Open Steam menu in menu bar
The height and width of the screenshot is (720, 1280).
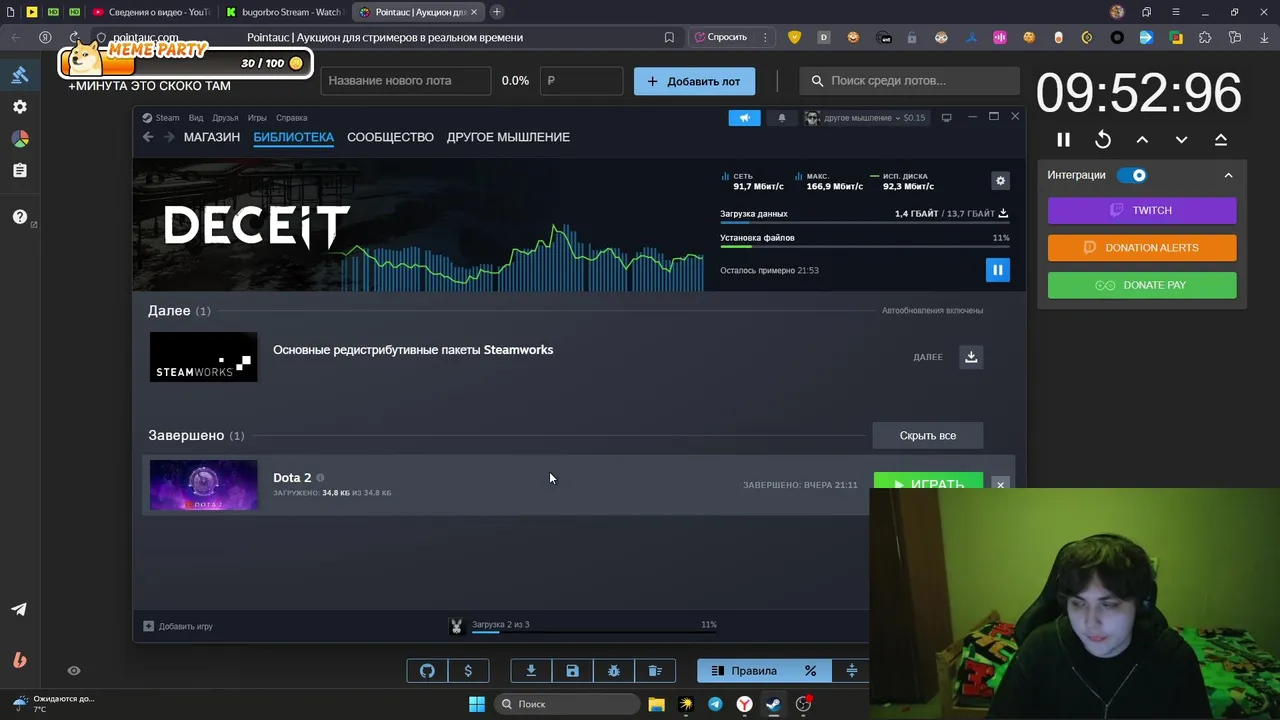pos(161,118)
